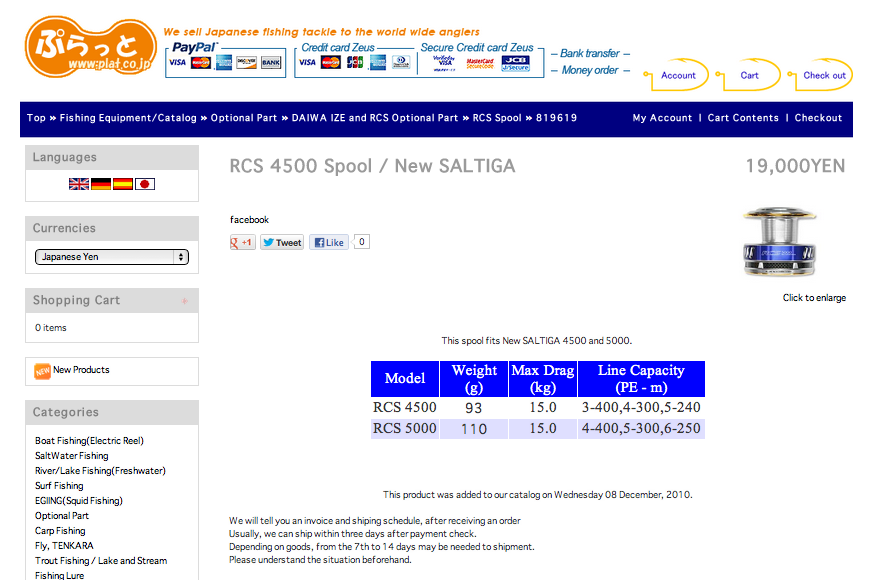Share via the Tweet button
The image size is (878, 580).
coord(282,242)
